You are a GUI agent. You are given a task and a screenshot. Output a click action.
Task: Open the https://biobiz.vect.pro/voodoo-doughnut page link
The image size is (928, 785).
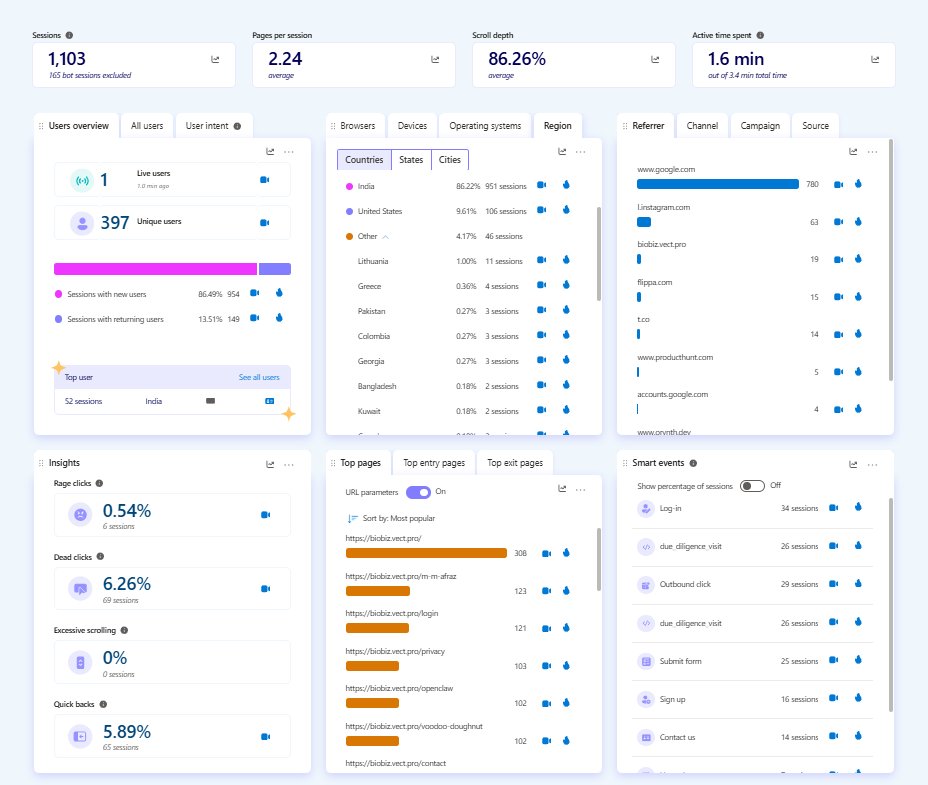tap(414, 726)
